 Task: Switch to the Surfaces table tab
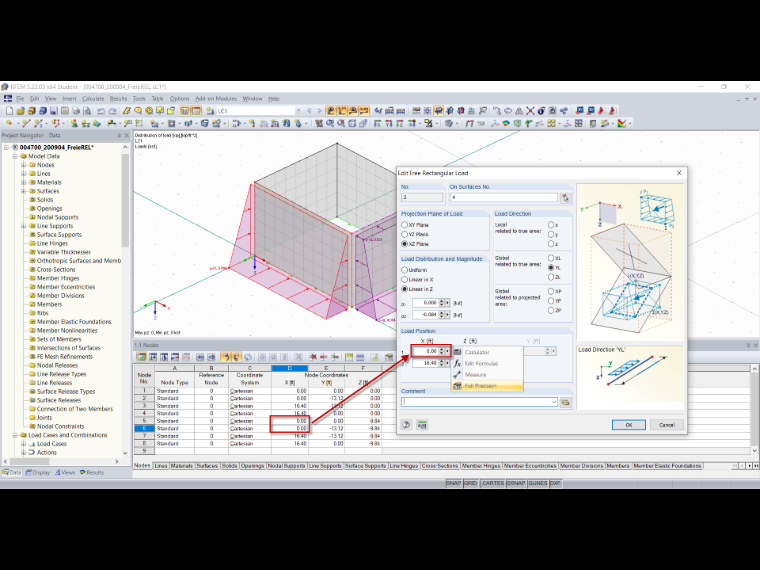tap(207, 466)
